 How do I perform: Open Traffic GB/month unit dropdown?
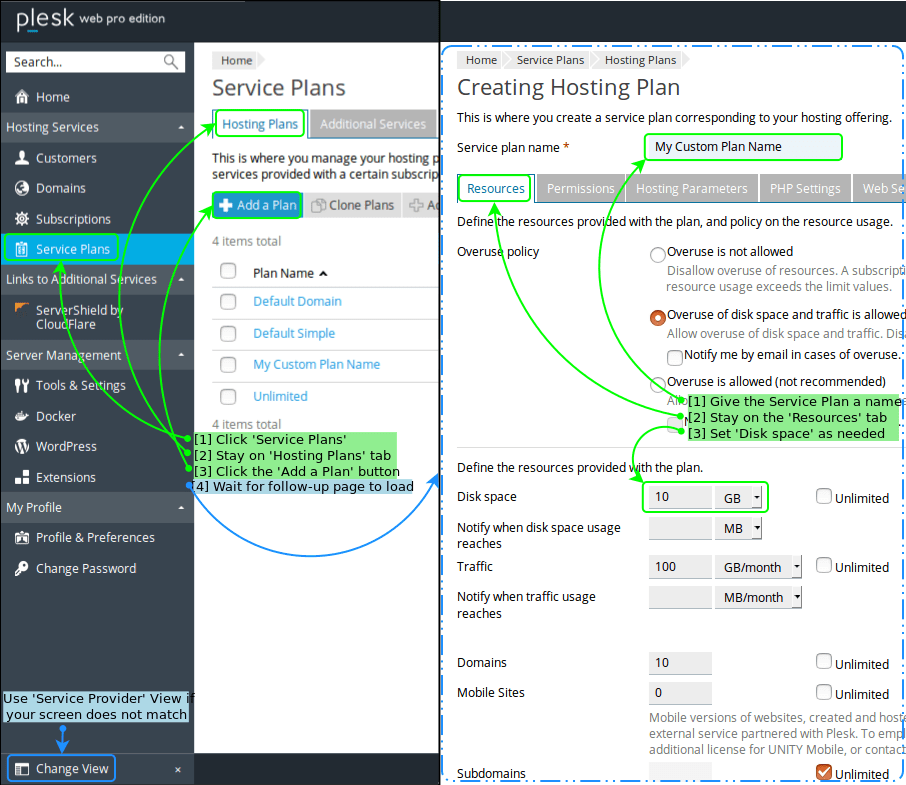[759, 567]
